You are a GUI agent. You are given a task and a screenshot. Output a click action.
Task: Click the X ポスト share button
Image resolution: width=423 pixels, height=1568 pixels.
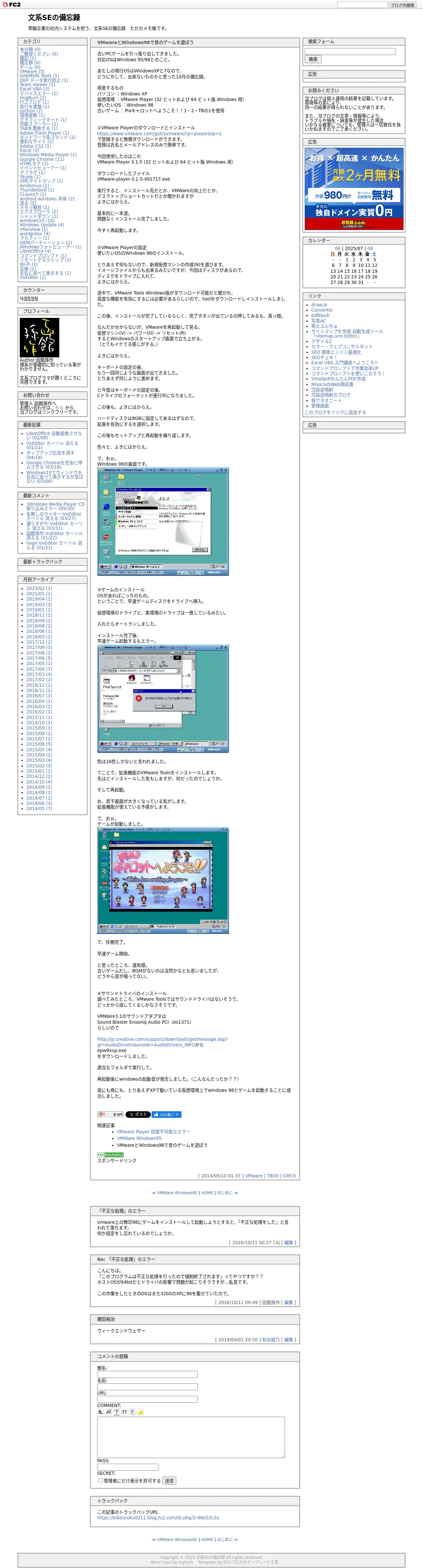[138, 1115]
